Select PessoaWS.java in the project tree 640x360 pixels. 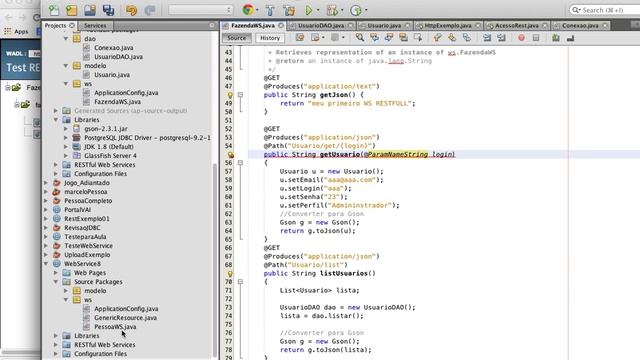click(115, 327)
